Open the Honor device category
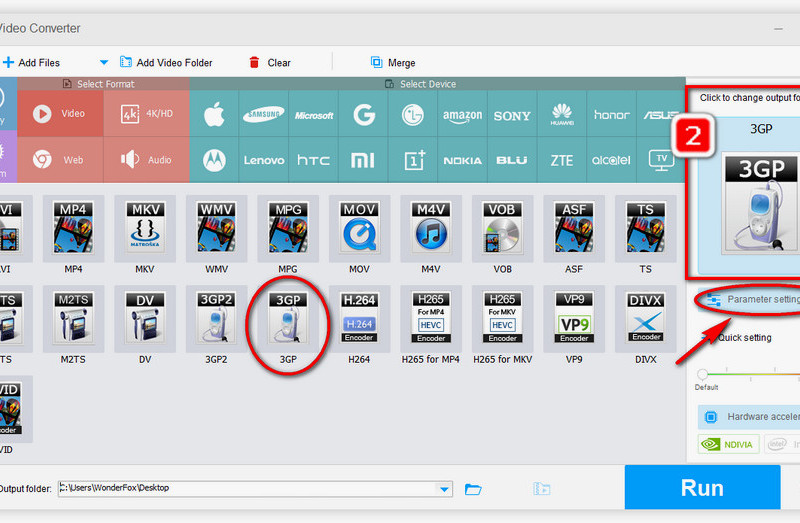 611,114
